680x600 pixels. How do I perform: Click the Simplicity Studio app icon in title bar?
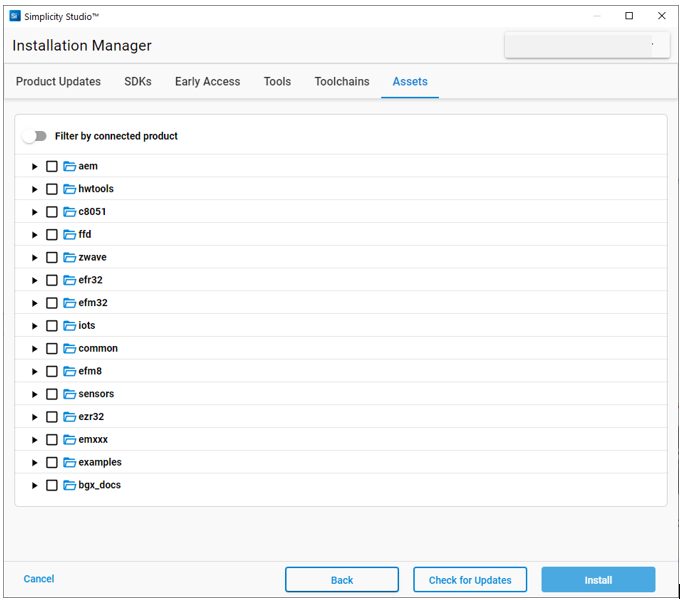click(x=15, y=16)
